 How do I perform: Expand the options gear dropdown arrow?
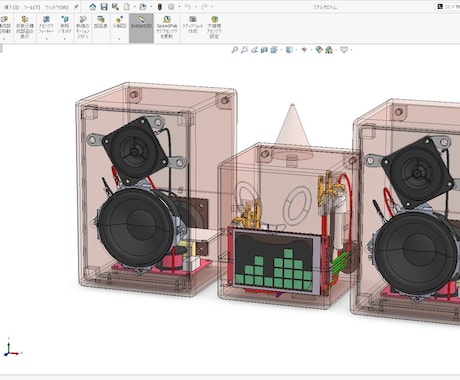point(179,7)
